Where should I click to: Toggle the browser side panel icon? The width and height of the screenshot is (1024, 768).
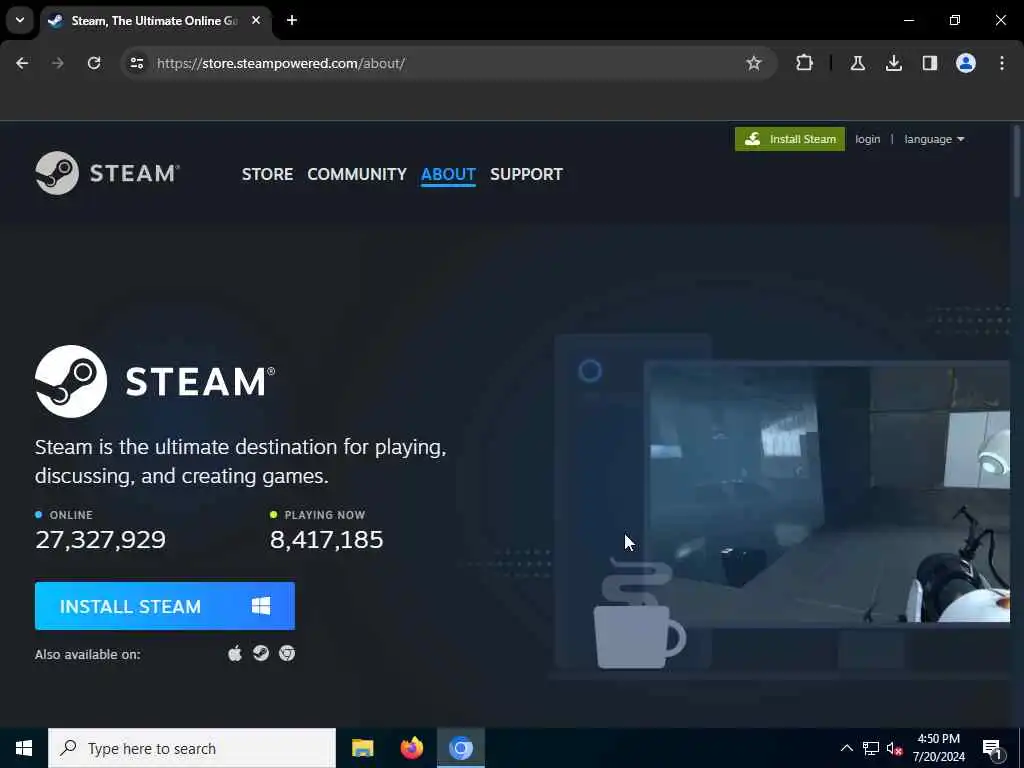pyautogui.click(x=930, y=63)
